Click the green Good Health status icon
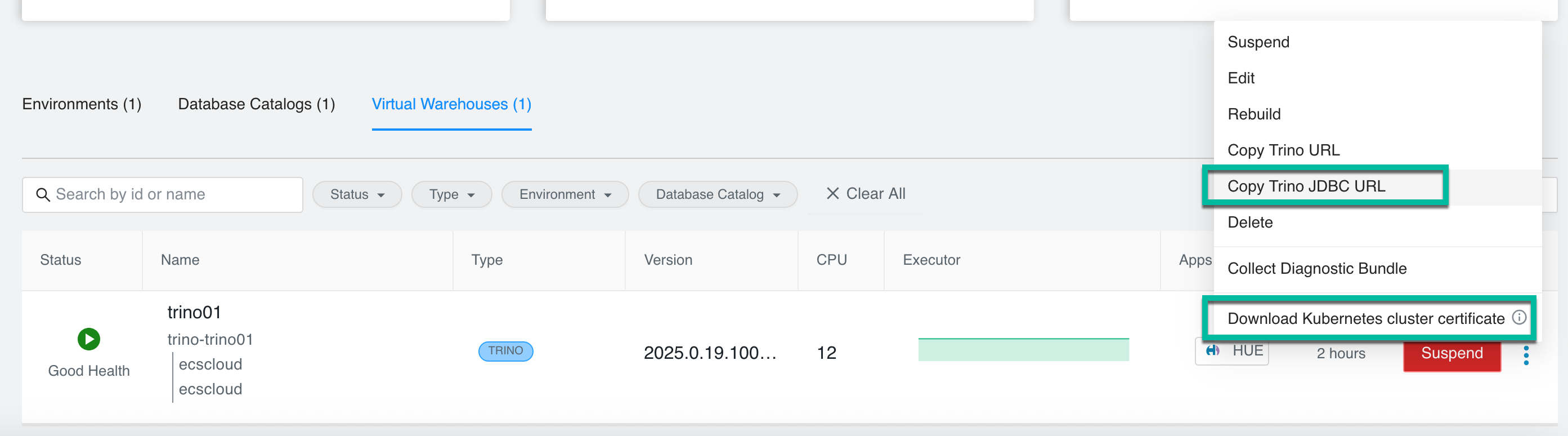This screenshot has height=436, width=1568. tap(89, 339)
